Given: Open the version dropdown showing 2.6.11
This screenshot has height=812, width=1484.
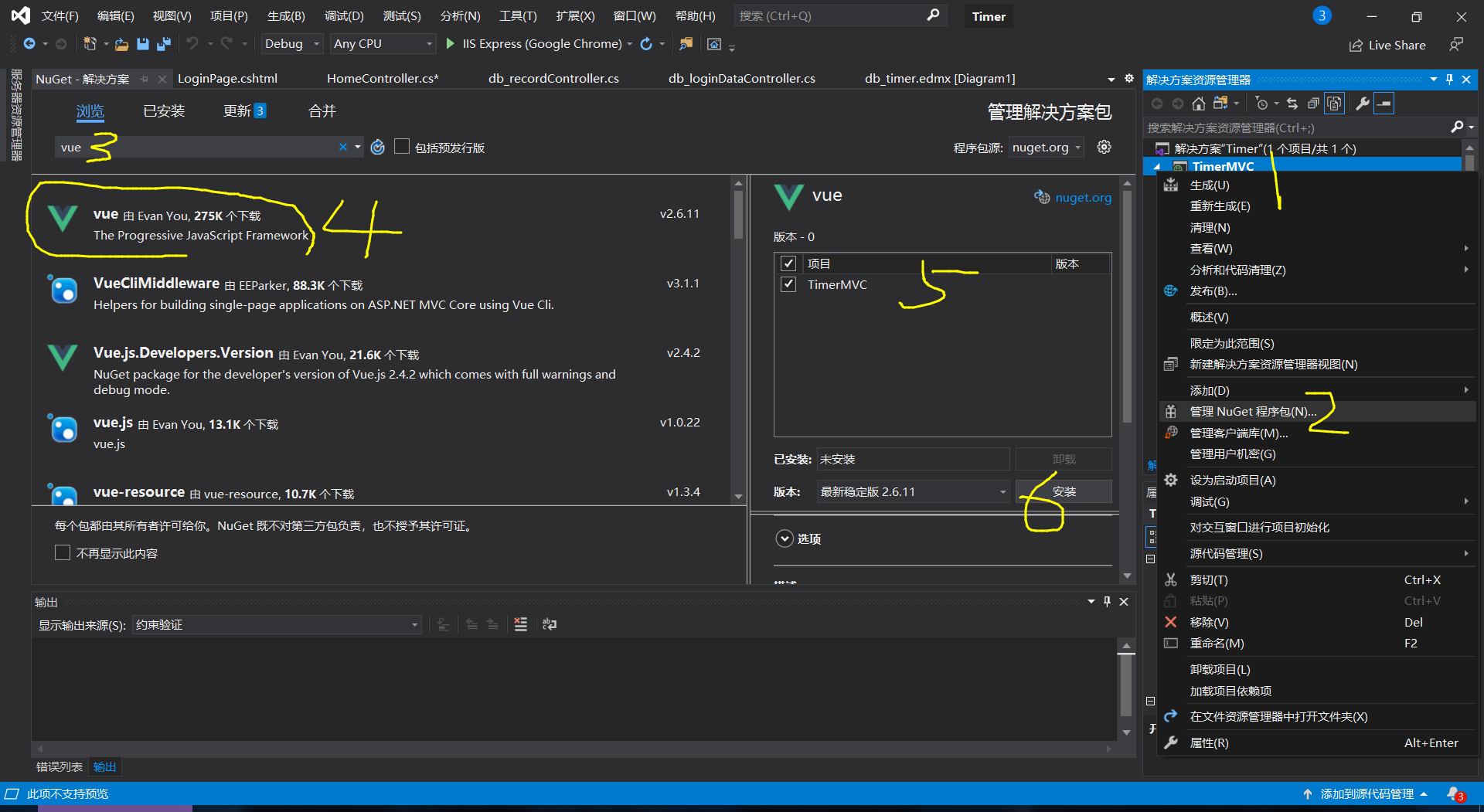Looking at the screenshot, I should [913, 491].
